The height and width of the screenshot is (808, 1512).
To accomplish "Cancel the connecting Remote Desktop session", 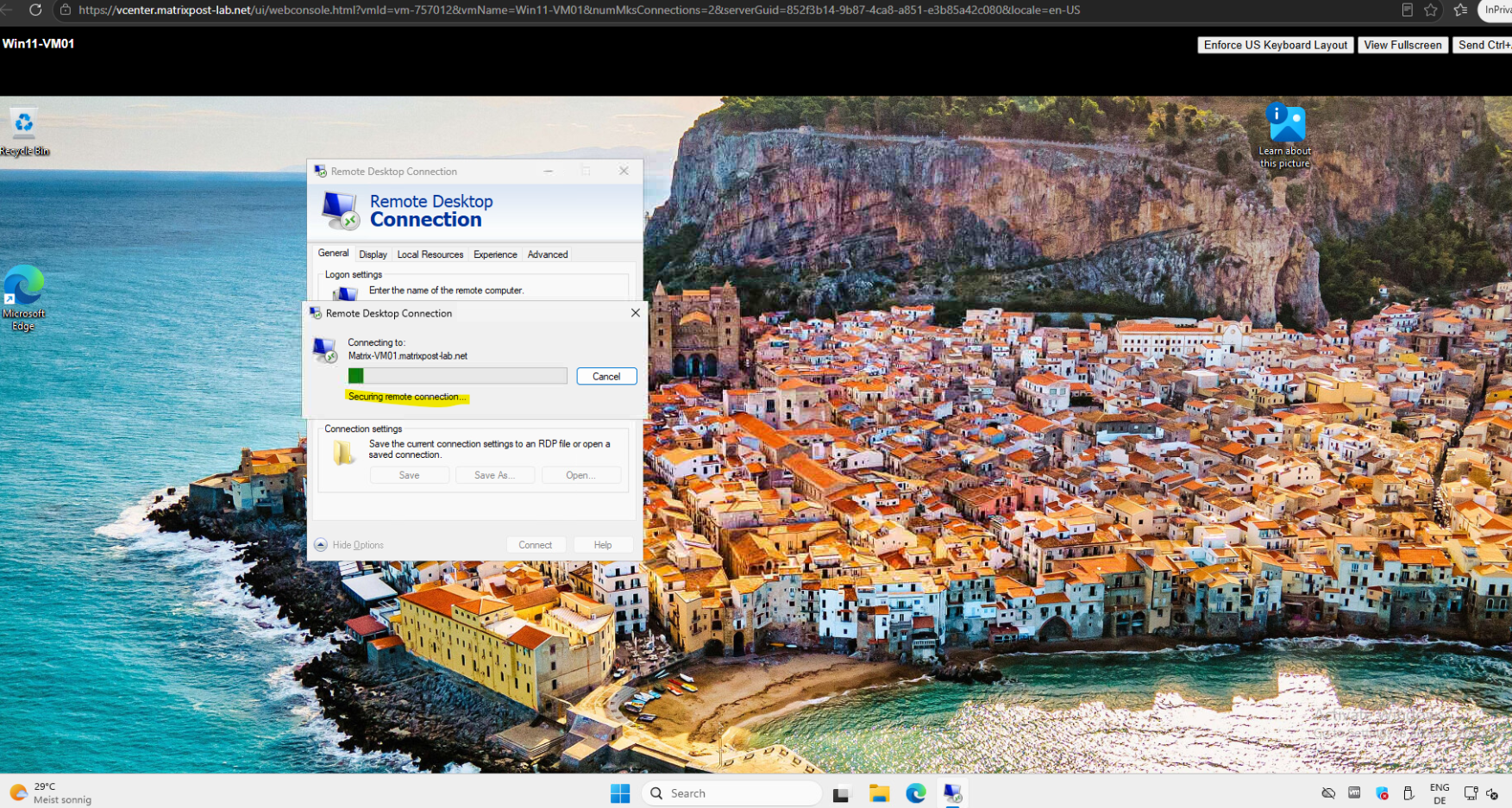I will tap(606, 376).
